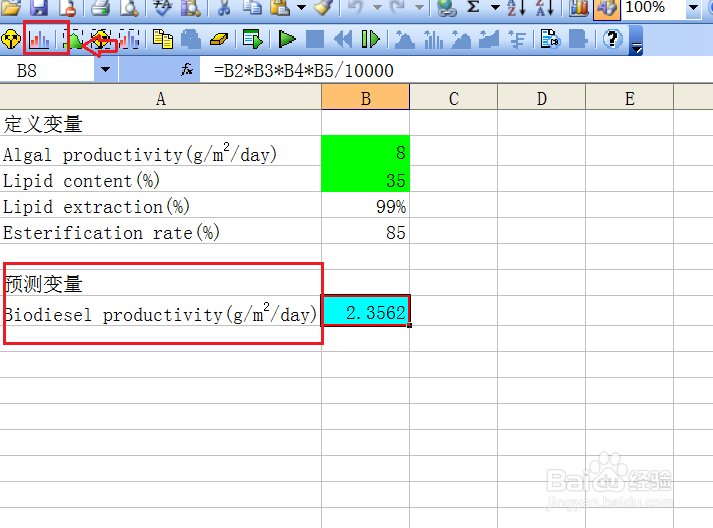Click the Chart Wizard icon
Screen dimensions: 713x528
[579, 7]
